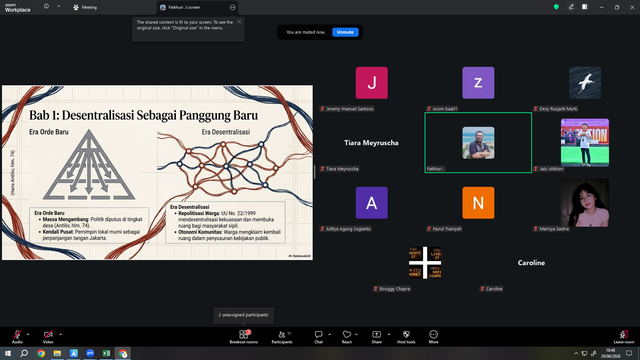Select Aditya Agung Sugianto's A avatar tile
This screenshot has height=360, width=640.
pos(371,203)
